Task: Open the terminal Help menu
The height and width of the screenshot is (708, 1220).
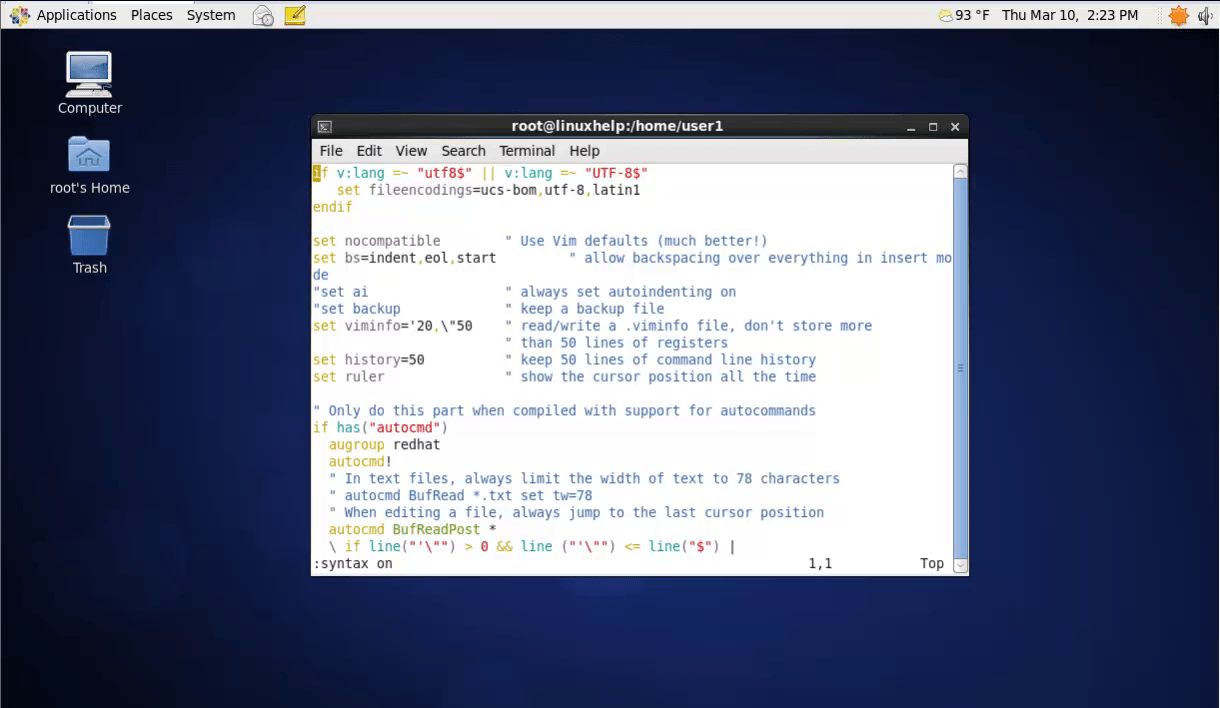Action: tap(584, 151)
